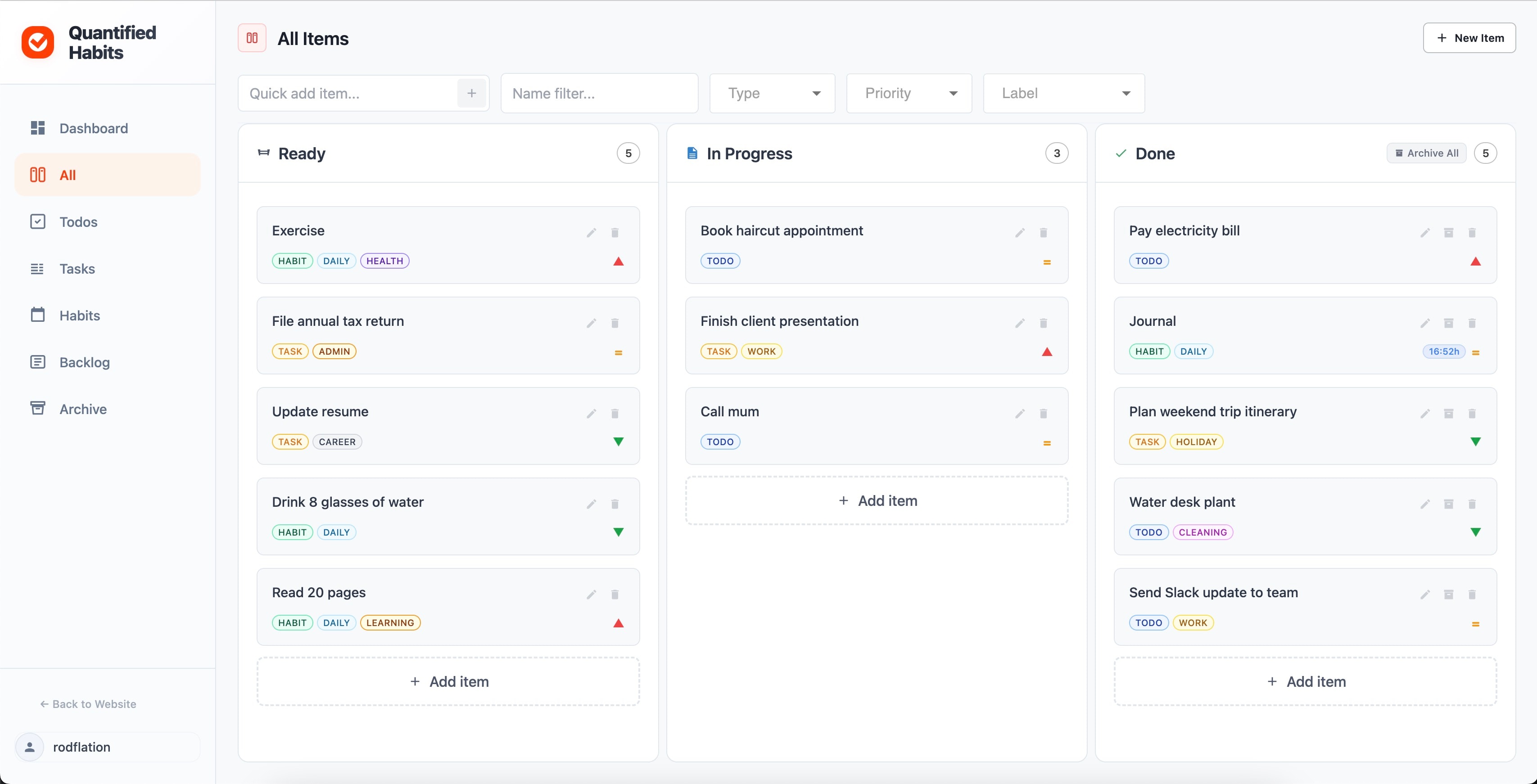Expand the Label filter dropdown
1537x784 pixels.
click(x=1064, y=93)
